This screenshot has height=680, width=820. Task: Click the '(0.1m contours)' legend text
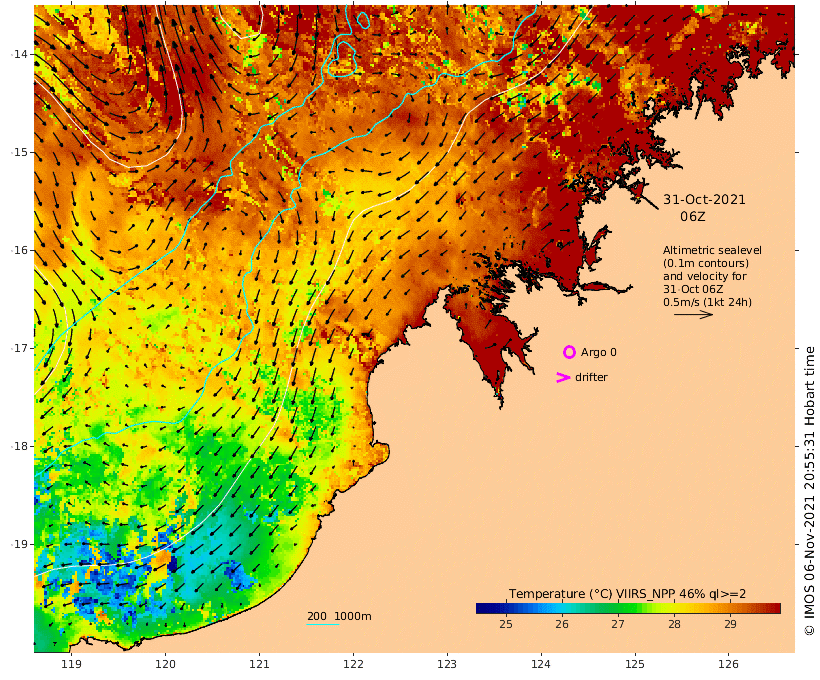pos(706,263)
